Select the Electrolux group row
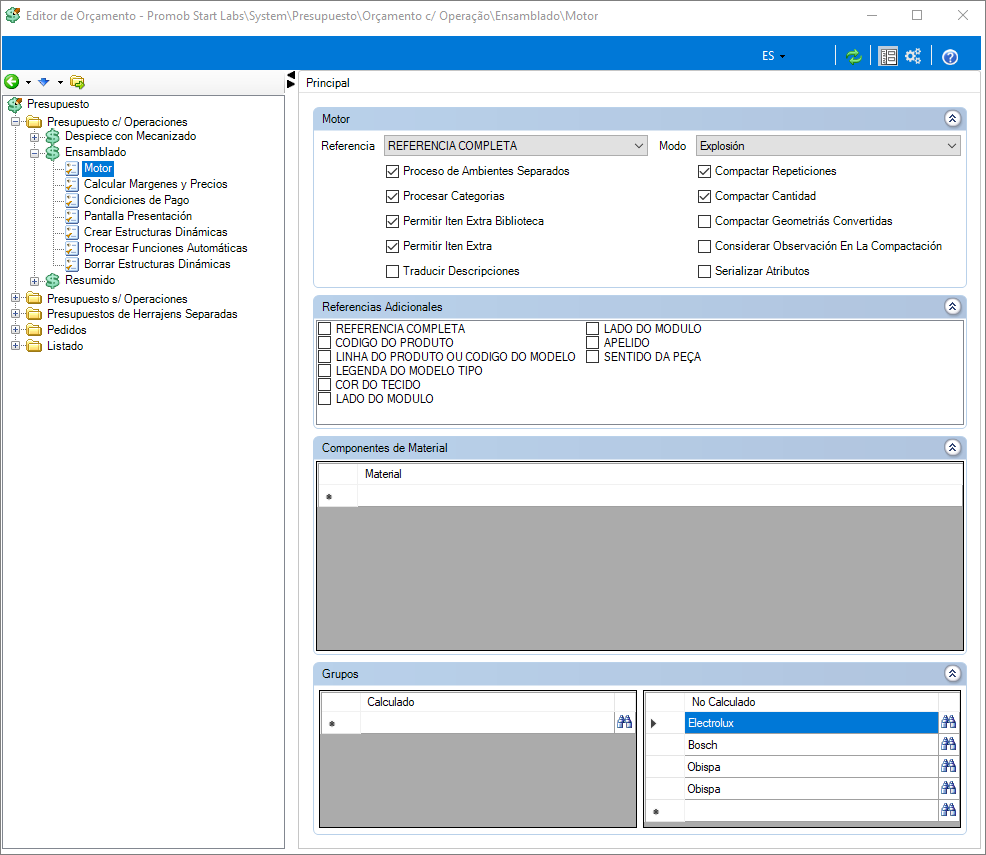The width and height of the screenshot is (986, 855). 811,723
